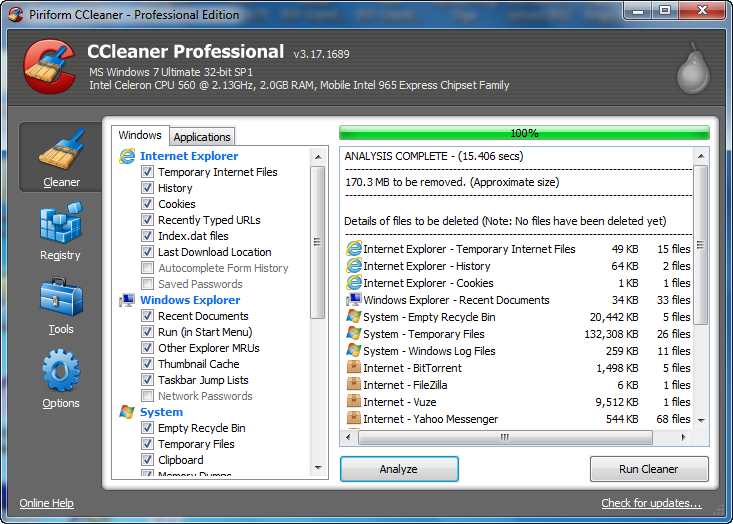This screenshot has width=733, height=524.
Task: Click the 100% green progress bar
Action: click(524, 133)
